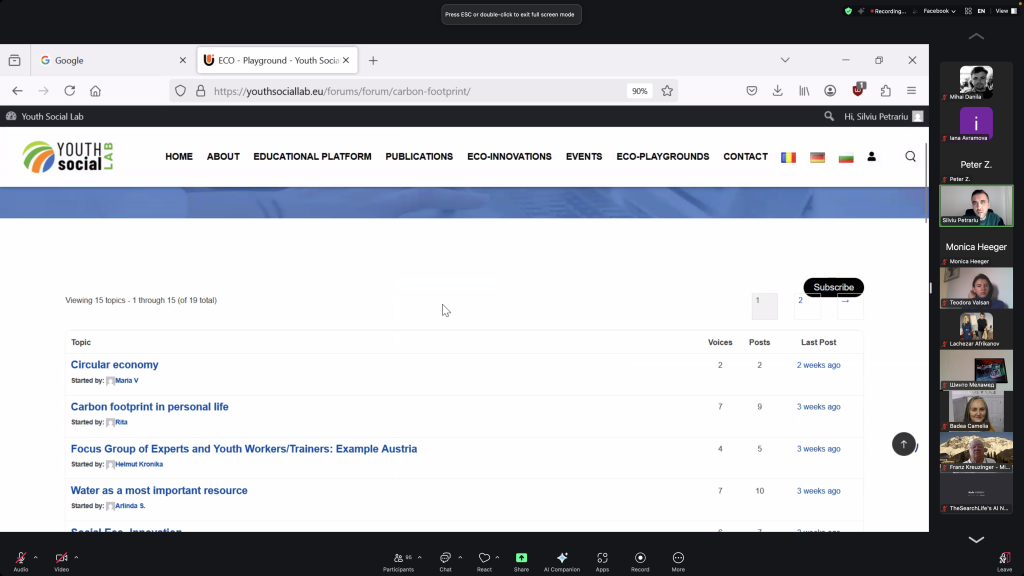Close the ECO - Playground tab
Viewport: 1024px width, 576px height.
[346, 60]
